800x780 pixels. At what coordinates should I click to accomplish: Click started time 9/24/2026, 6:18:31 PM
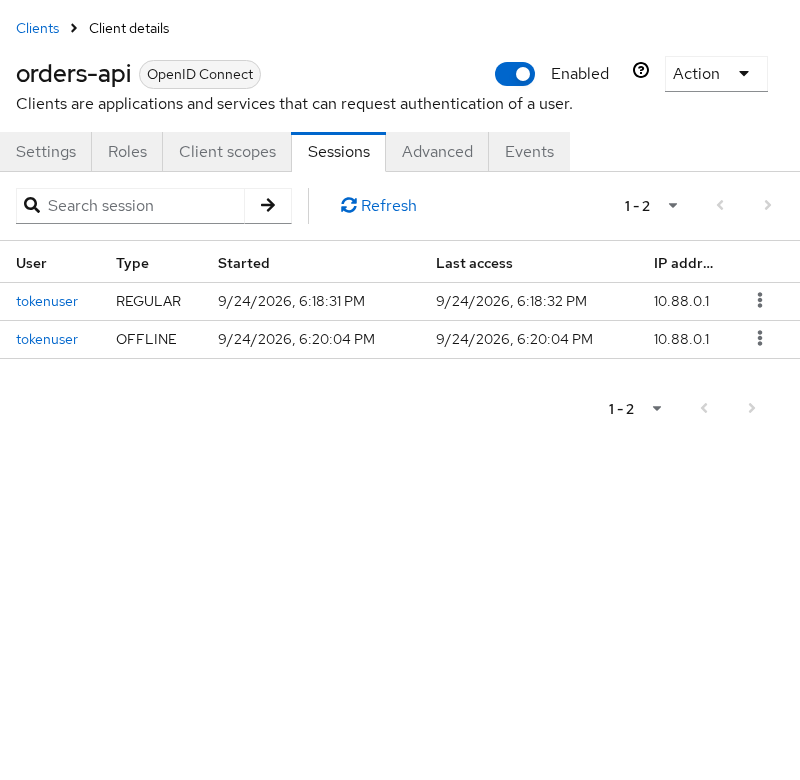(291, 301)
